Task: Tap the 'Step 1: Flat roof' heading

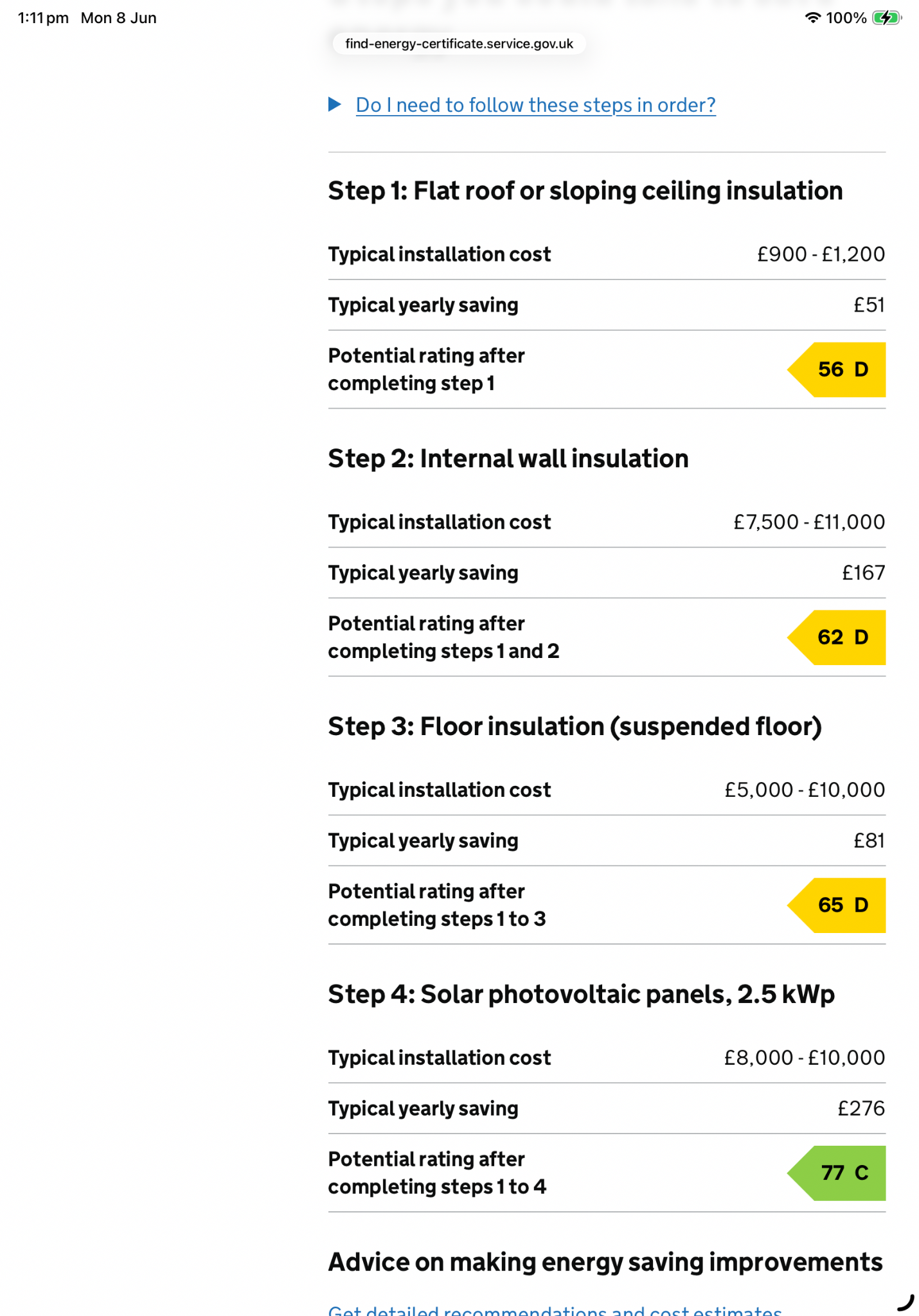Action: click(585, 191)
